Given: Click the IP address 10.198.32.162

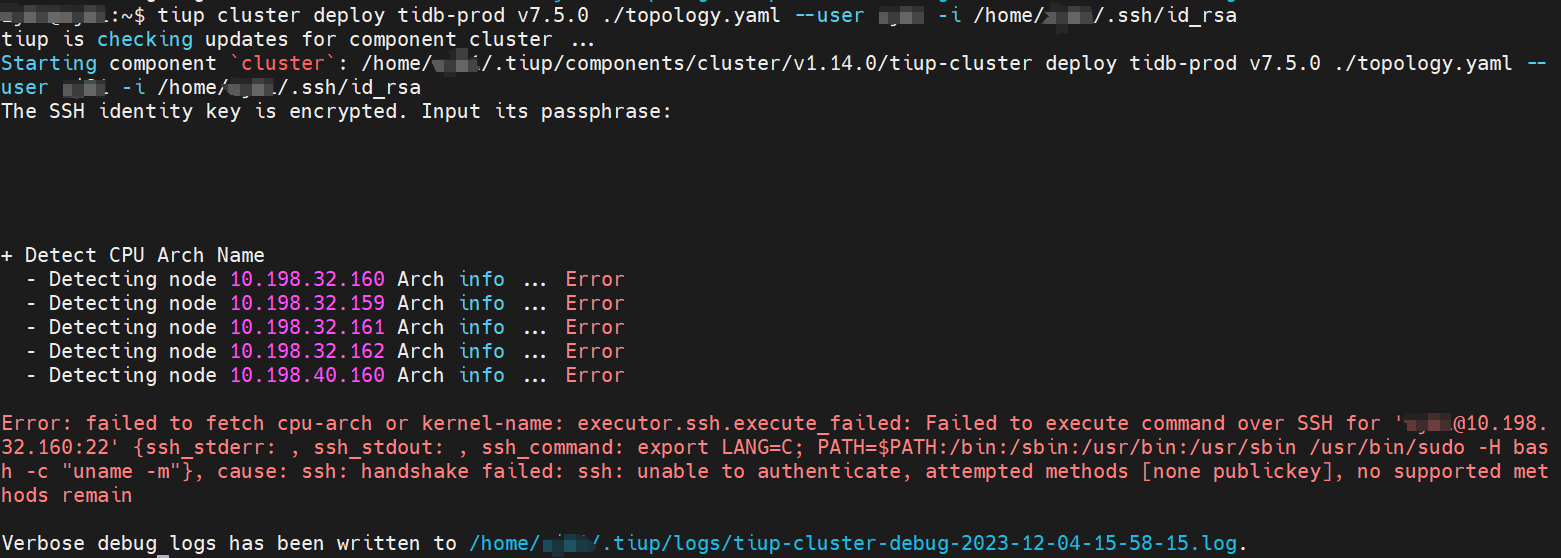Looking at the screenshot, I should pos(307,351).
